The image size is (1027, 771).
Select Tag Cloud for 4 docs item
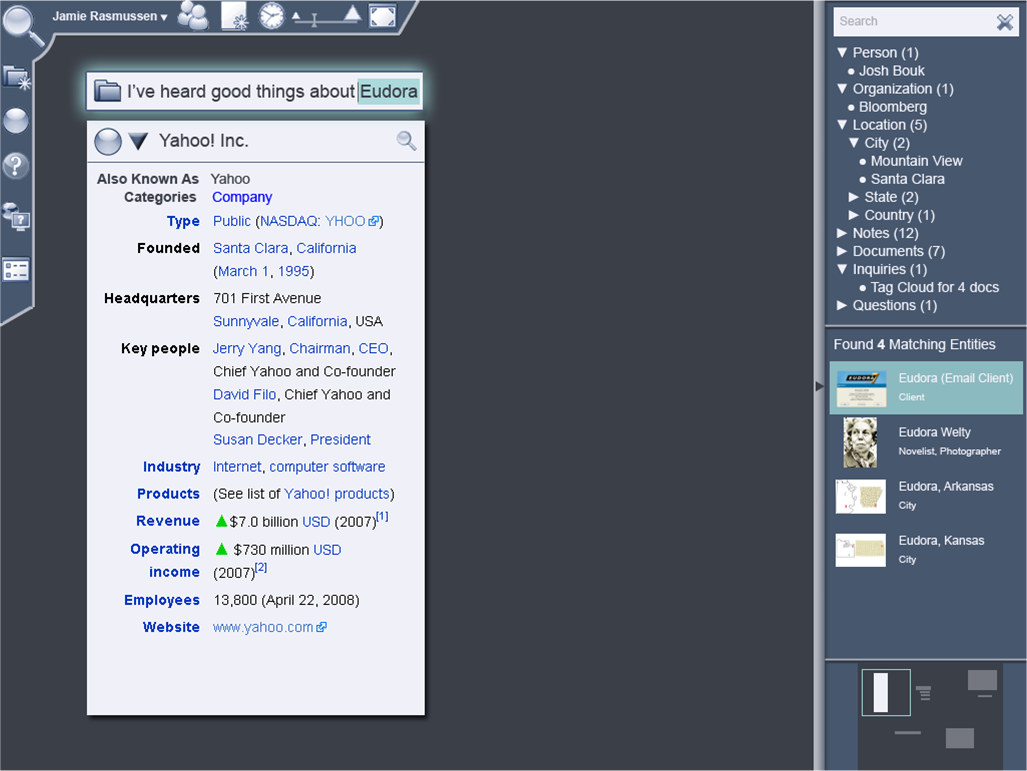coord(934,288)
